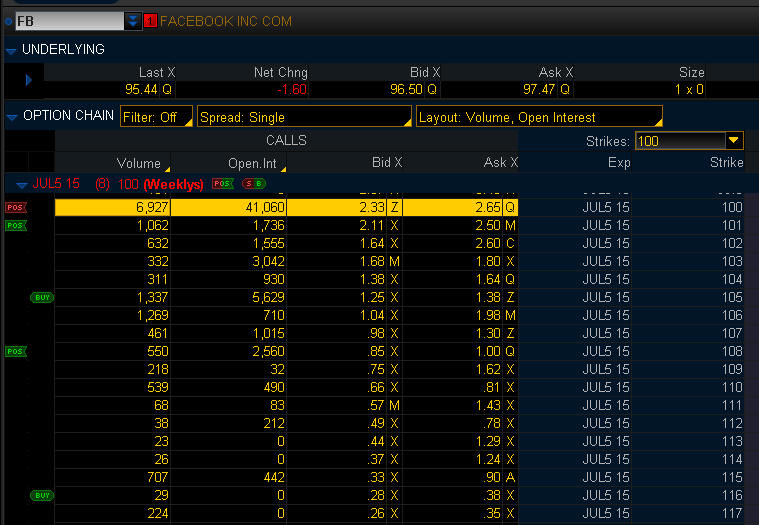This screenshot has width=759, height=525.
Task: Open the Filter: Off selector
Action: coord(155,117)
